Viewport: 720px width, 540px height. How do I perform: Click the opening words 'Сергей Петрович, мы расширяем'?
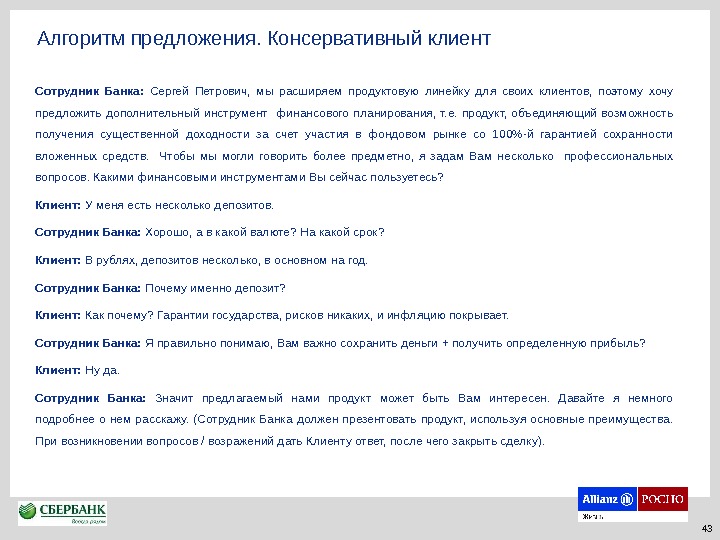[x=246, y=92]
